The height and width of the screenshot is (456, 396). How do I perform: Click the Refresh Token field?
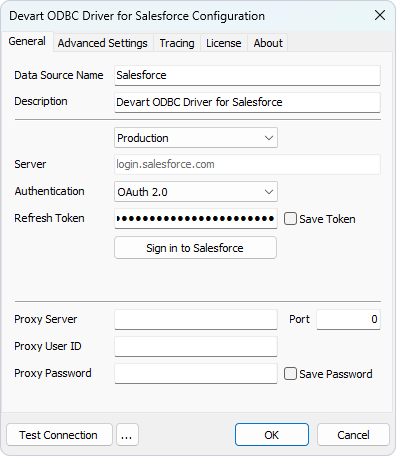pyautogui.click(x=196, y=219)
